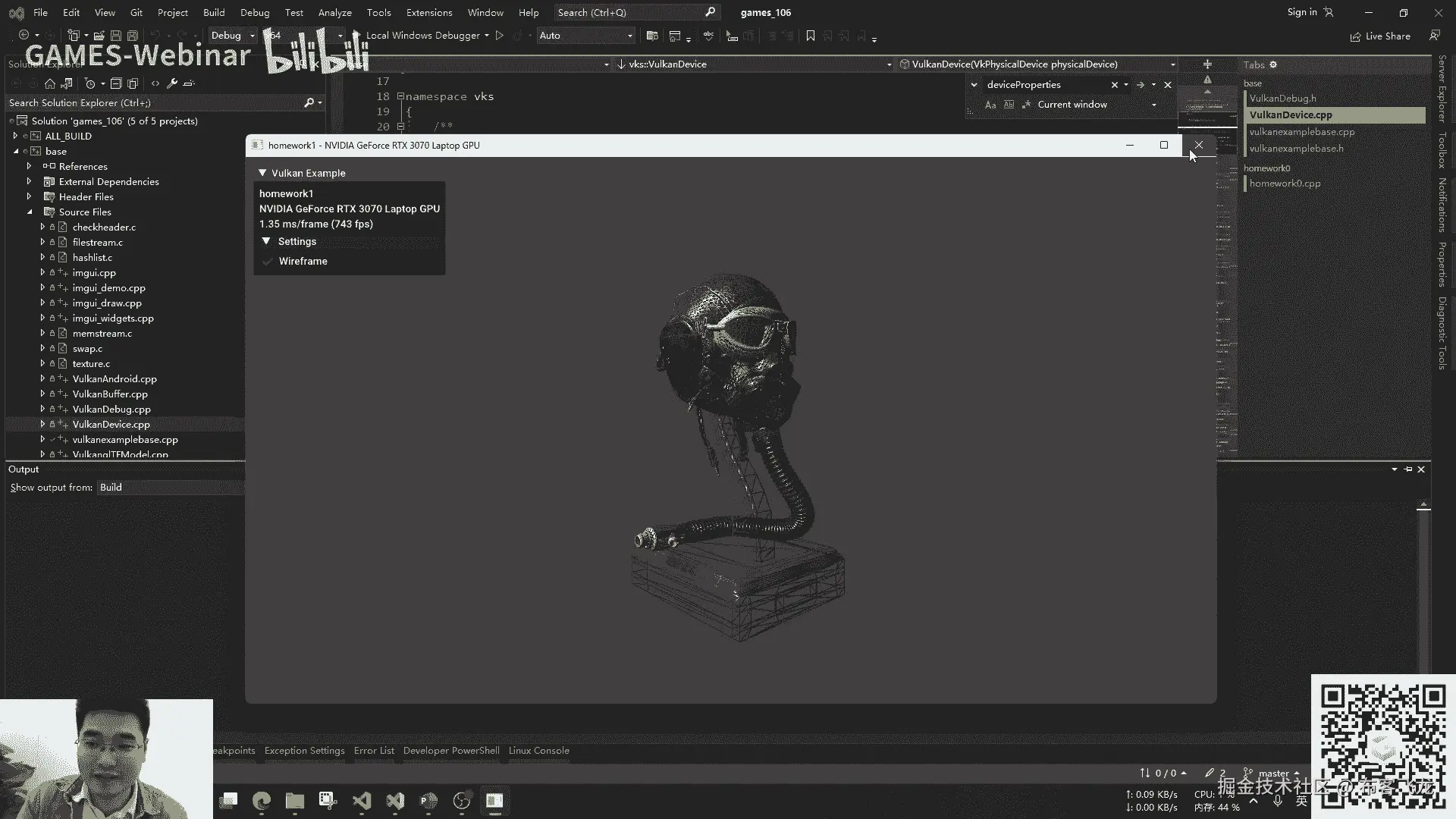Image resolution: width=1456 pixels, height=819 pixels.
Task: Open Edge browser from the taskbar
Action: click(x=262, y=801)
